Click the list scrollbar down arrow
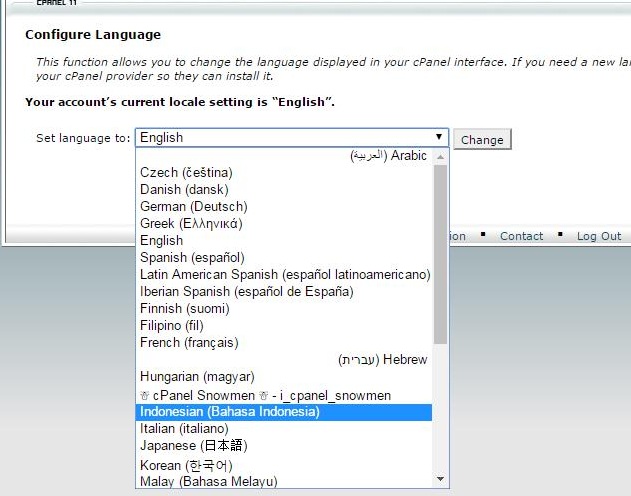The width and height of the screenshot is (631, 496). click(441, 479)
